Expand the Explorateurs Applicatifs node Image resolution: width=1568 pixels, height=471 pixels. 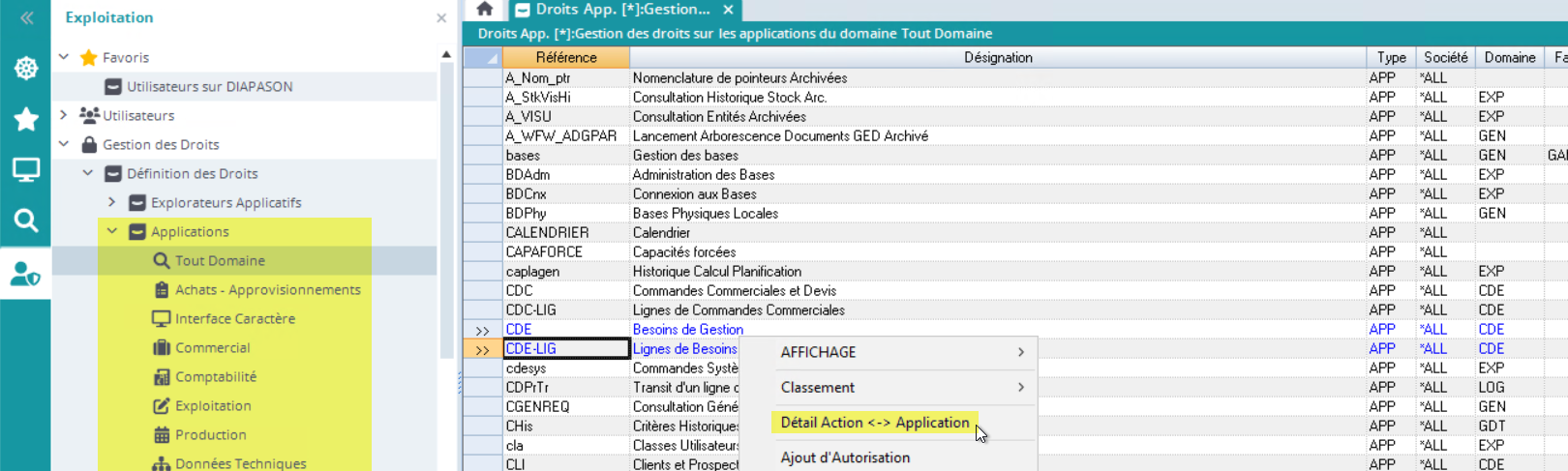(112, 202)
